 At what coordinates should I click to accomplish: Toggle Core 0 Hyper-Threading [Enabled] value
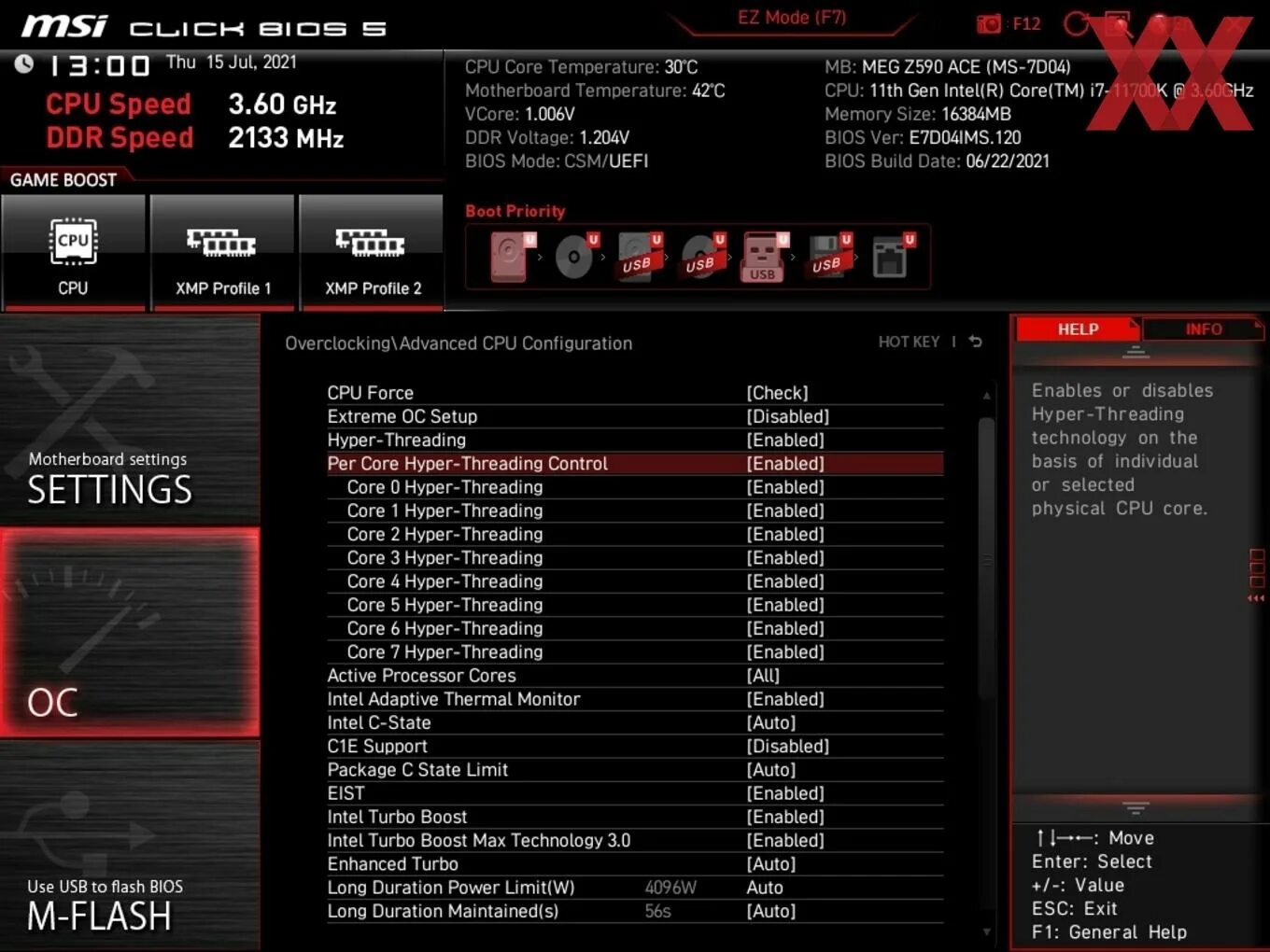coord(784,487)
